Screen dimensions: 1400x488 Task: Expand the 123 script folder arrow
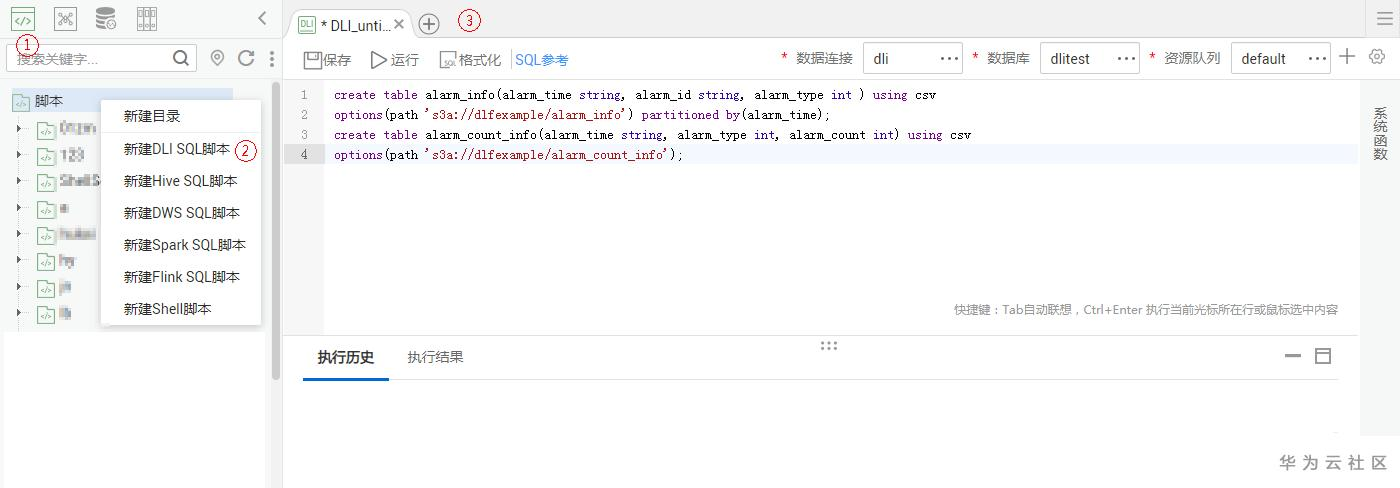click(x=19, y=155)
